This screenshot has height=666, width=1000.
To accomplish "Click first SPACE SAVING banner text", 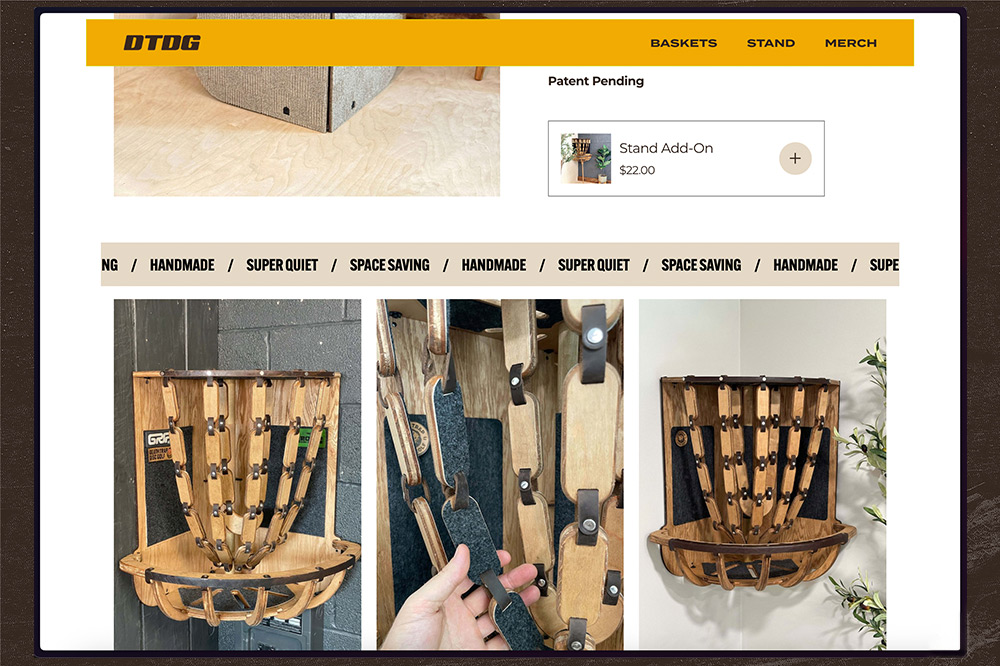I will coord(390,265).
